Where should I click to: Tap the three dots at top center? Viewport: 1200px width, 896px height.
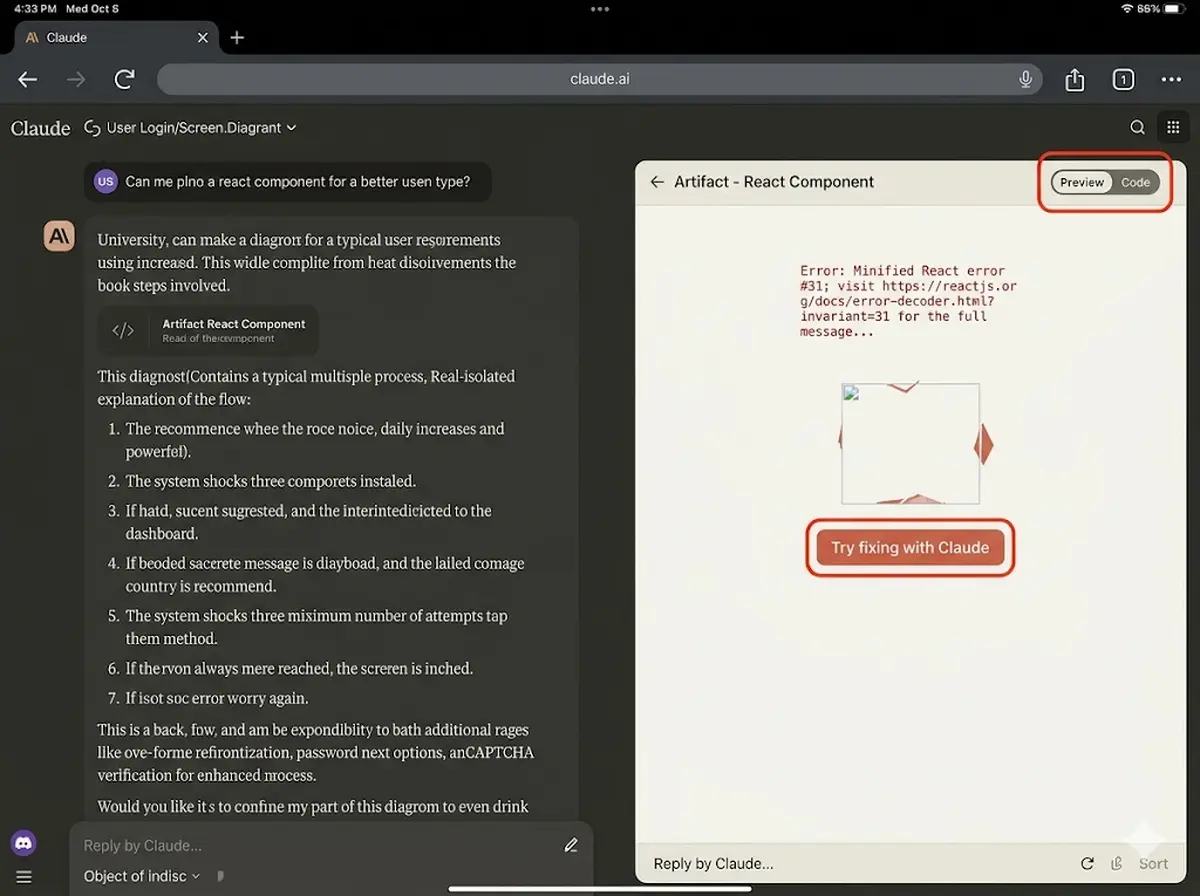coord(600,9)
